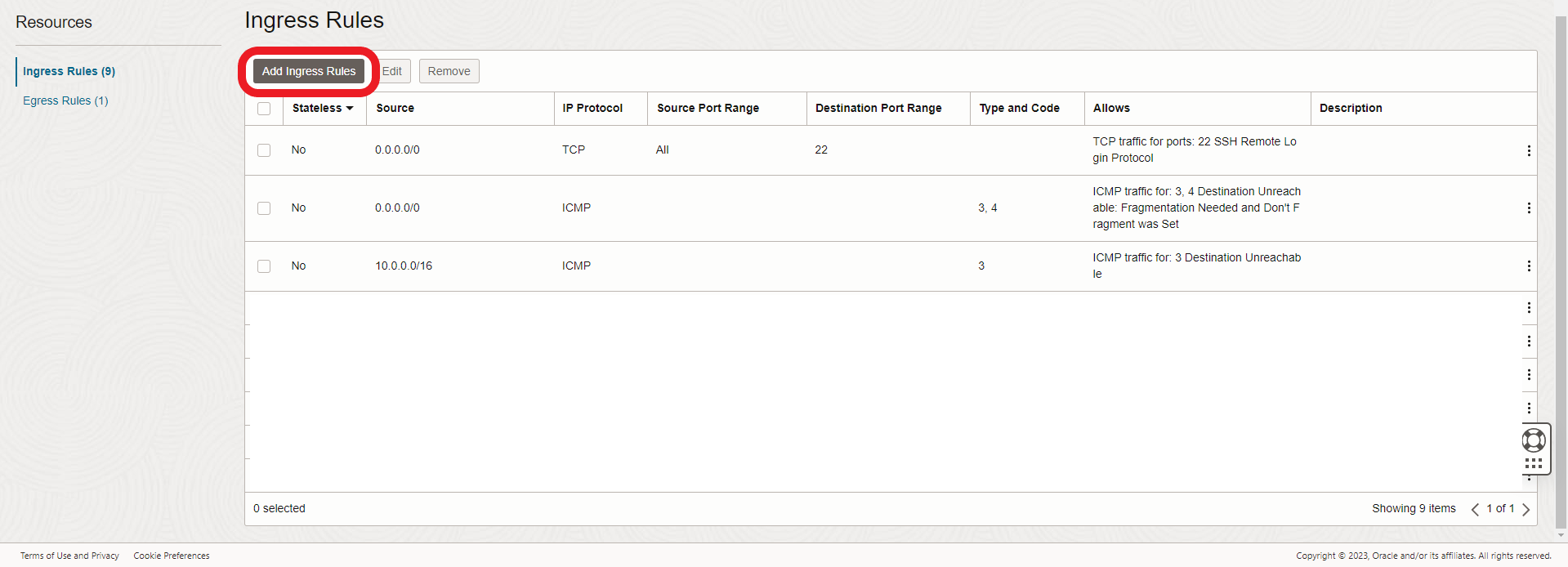The width and height of the screenshot is (1568, 567).
Task: Check the select-all checkbox in table header
Action: click(x=264, y=109)
